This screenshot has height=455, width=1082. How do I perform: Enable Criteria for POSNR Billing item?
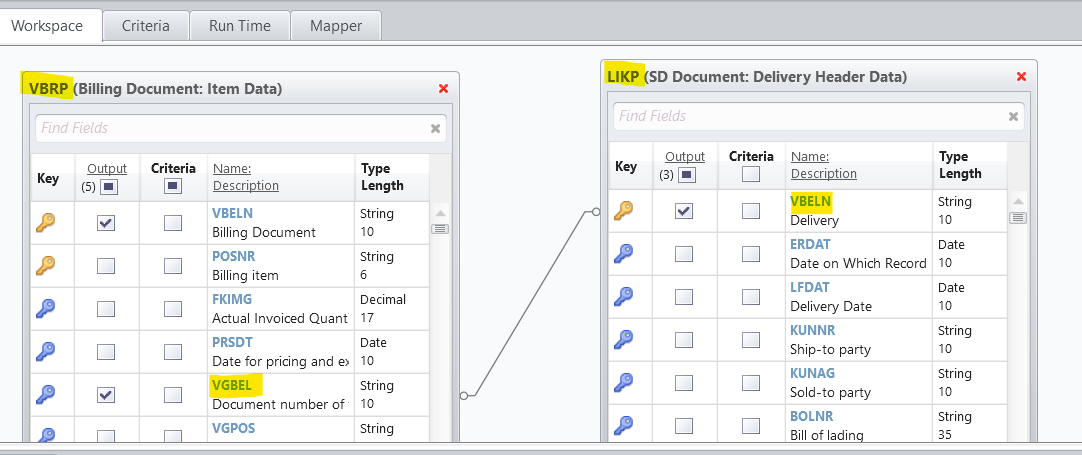(x=173, y=266)
